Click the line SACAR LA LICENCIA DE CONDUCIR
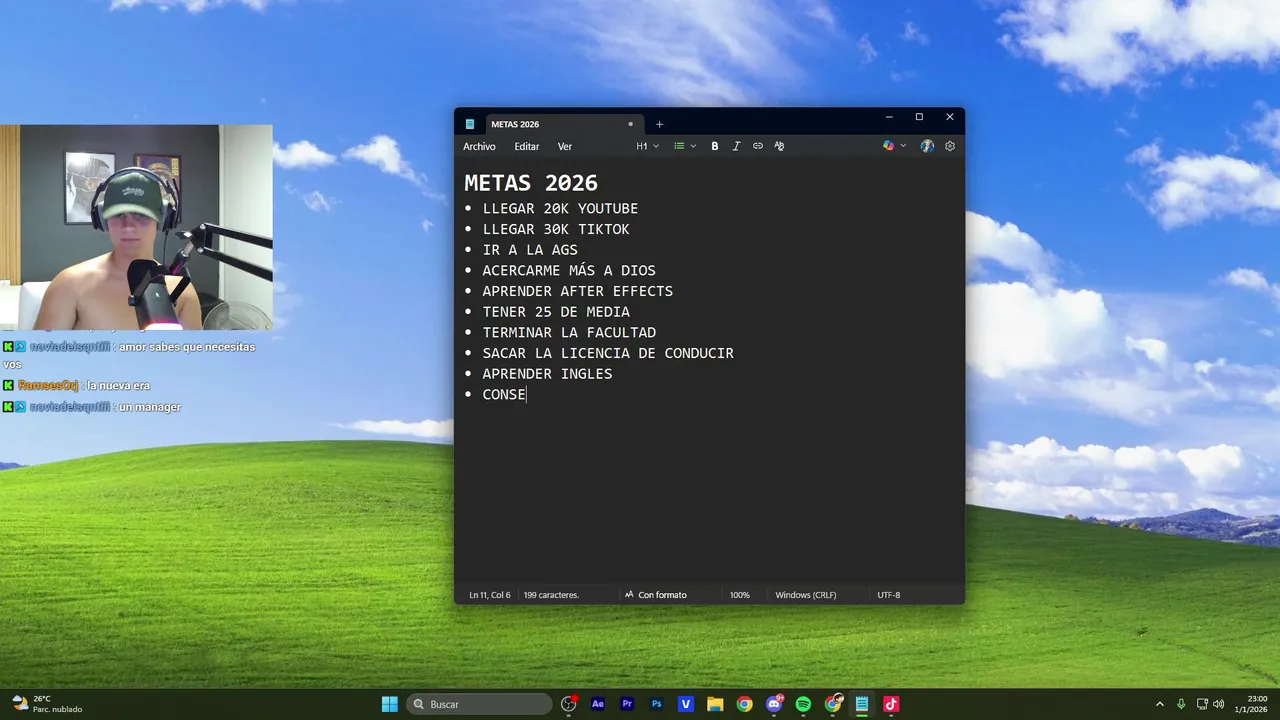This screenshot has width=1280, height=720. click(608, 353)
